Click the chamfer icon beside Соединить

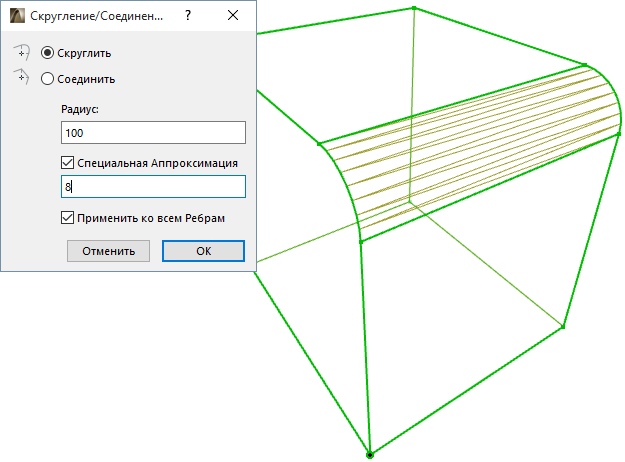tap(22, 77)
